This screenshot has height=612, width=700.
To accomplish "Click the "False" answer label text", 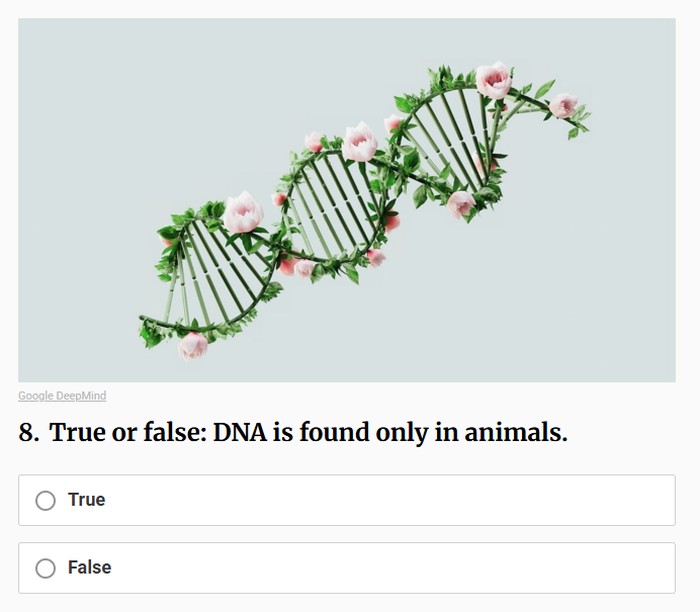I will pyautogui.click(x=89, y=568).
